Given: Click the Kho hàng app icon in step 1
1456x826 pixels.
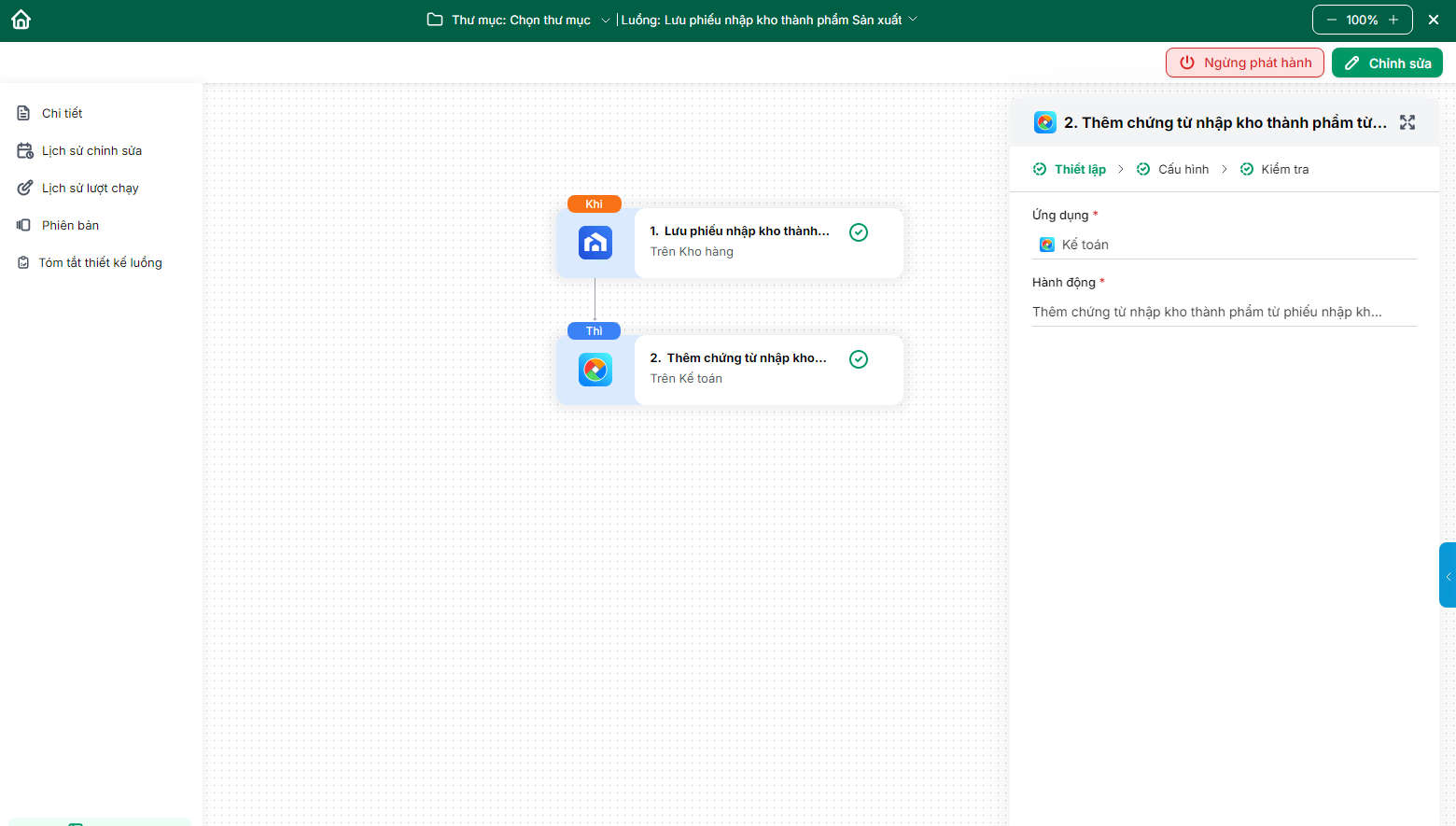Looking at the screenshot, I should coord(595,243).
